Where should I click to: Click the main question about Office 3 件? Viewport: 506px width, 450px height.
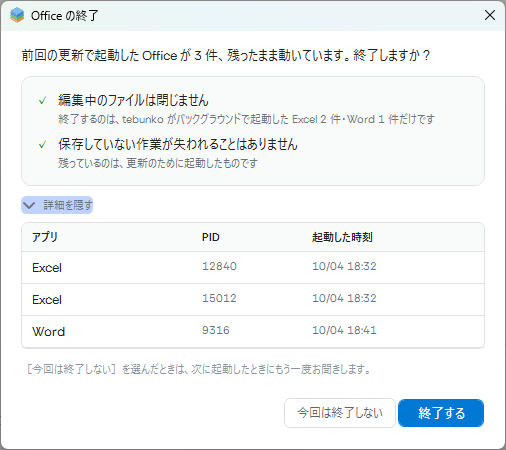tap(226, 55)
